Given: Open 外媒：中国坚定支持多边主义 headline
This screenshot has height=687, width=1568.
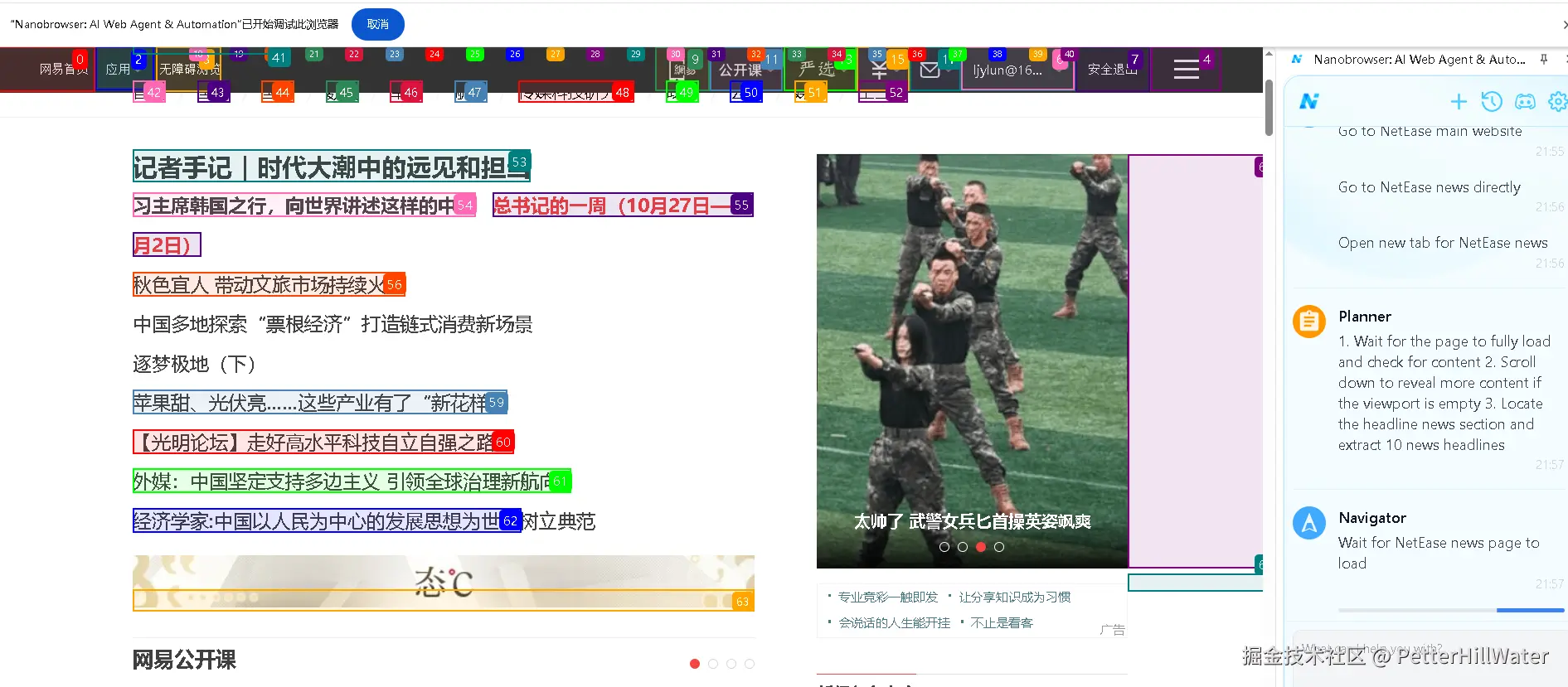Looking at the screenshot, I should point(352,481).
